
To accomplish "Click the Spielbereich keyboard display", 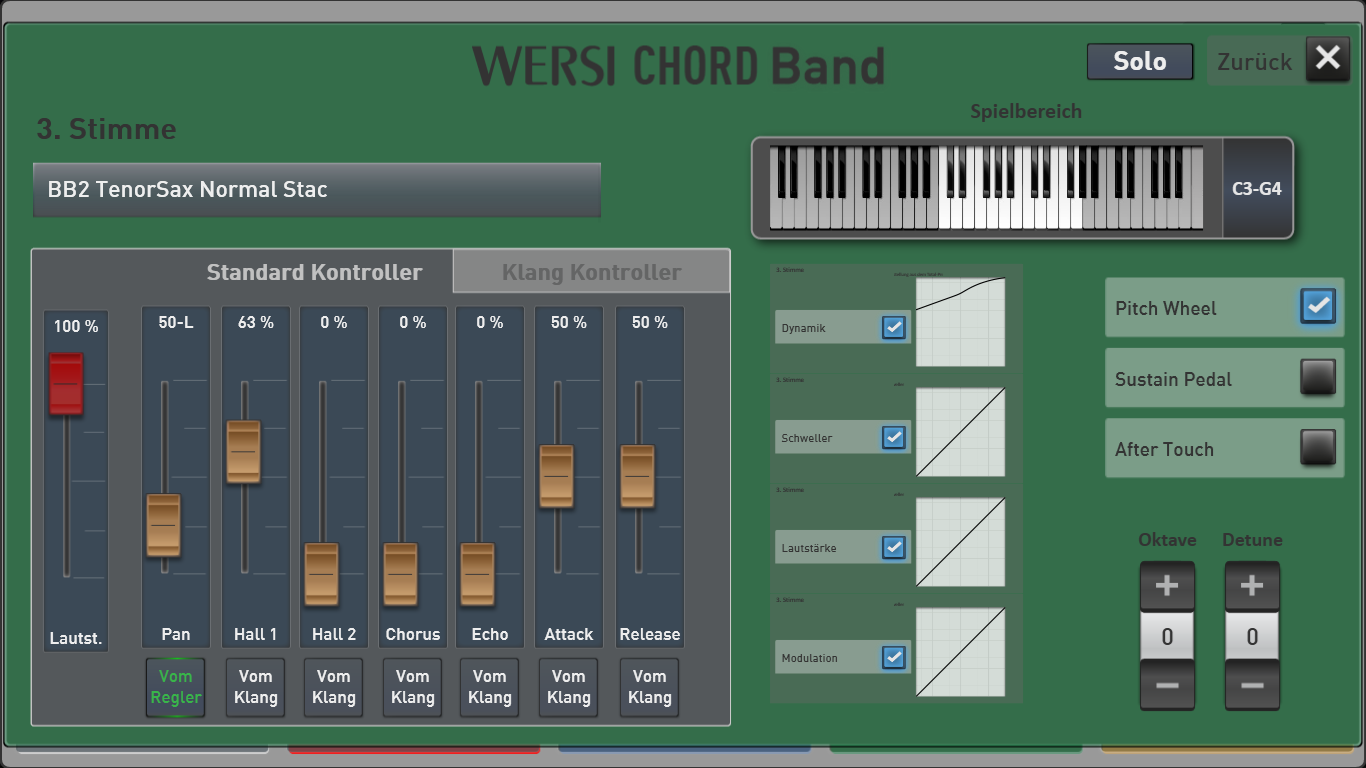I will [986, 188].
